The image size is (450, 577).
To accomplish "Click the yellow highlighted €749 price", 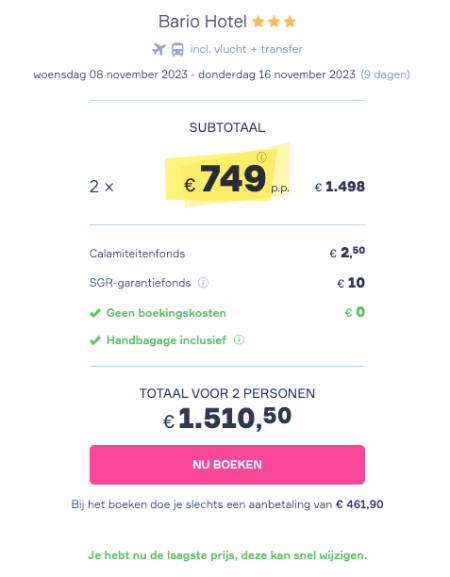I will tap(227, 177).
